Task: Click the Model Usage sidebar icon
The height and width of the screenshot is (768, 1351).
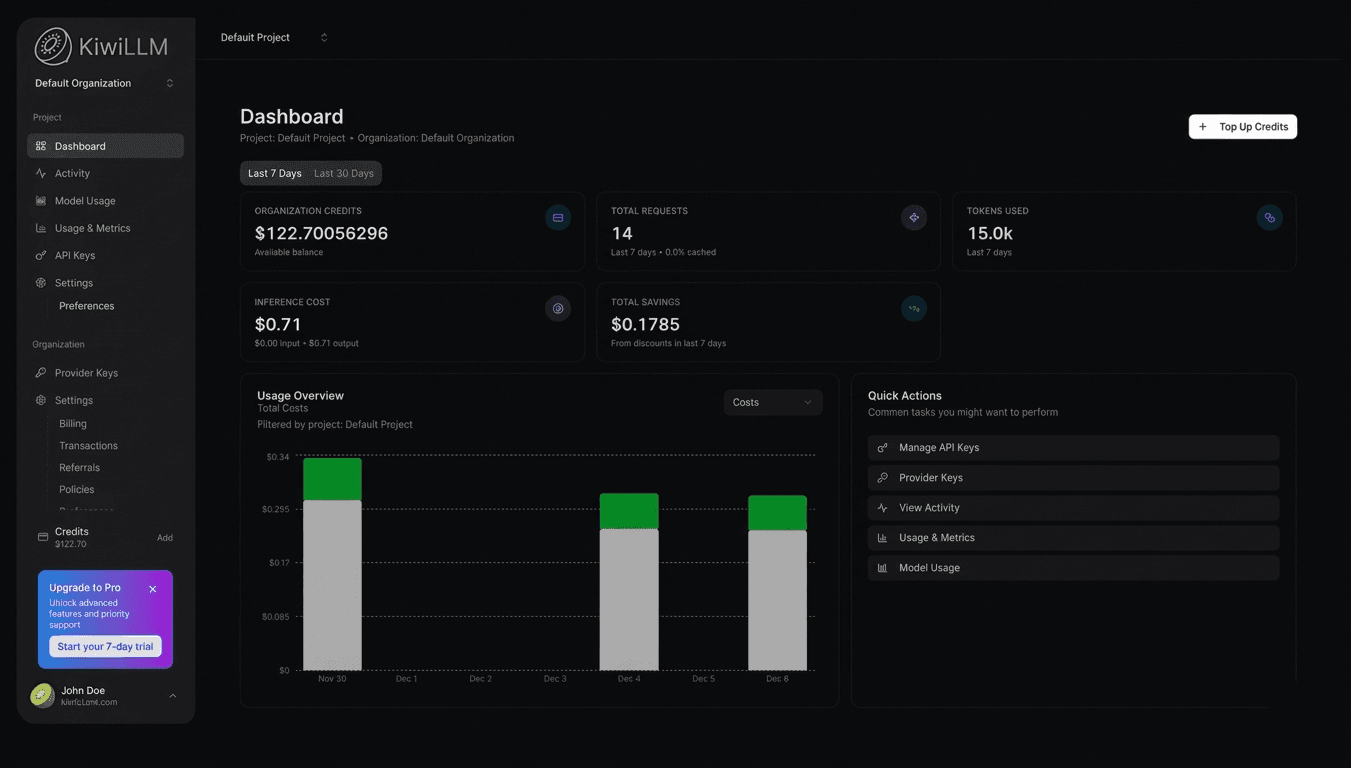Action: click(40, 200)
